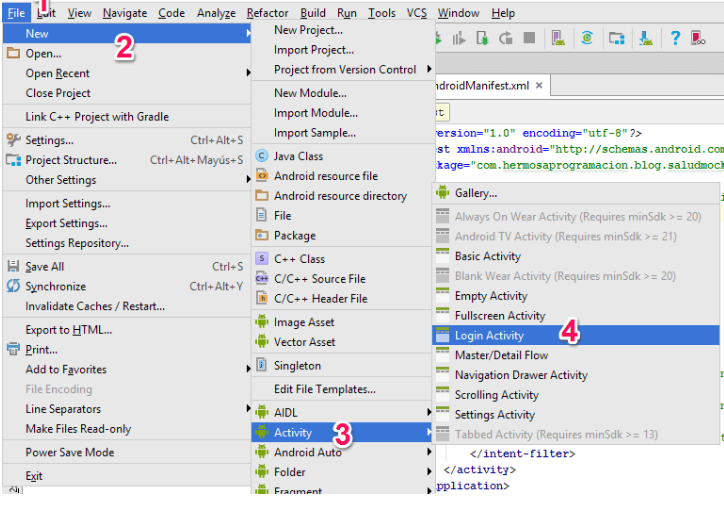
Task: Open Project Structure toolbar icon
Action: [x=616, y=38]
